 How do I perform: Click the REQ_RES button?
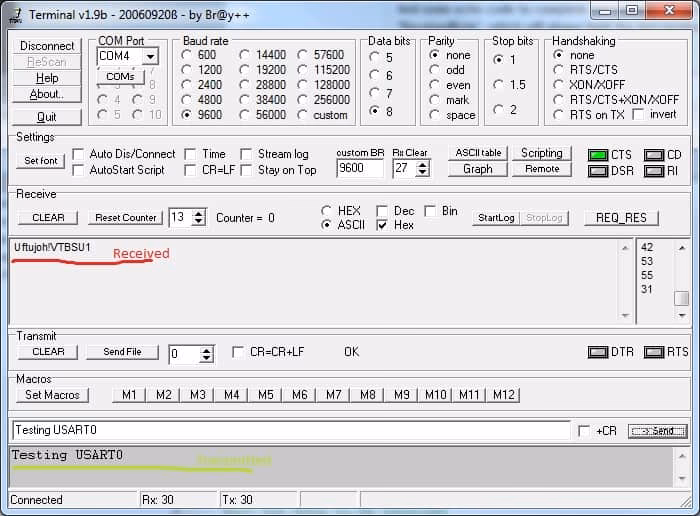click(x=621, y=218)
